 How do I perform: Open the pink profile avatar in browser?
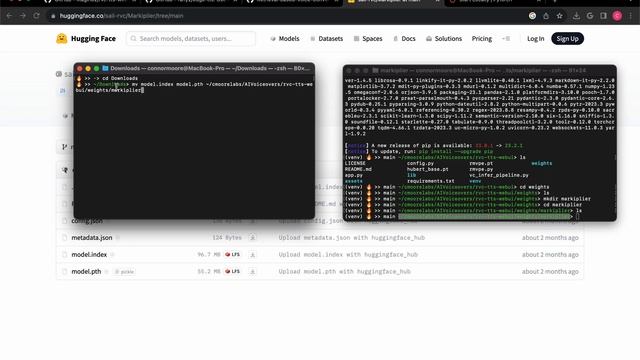pyautogui.click(x=617, y=16)
